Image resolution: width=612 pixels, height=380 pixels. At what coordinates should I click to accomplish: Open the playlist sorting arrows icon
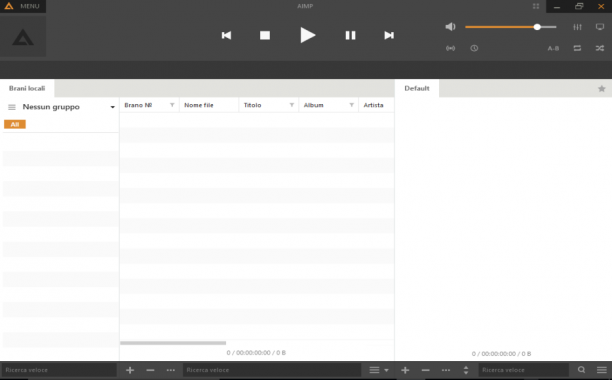[x=466, y=370]
